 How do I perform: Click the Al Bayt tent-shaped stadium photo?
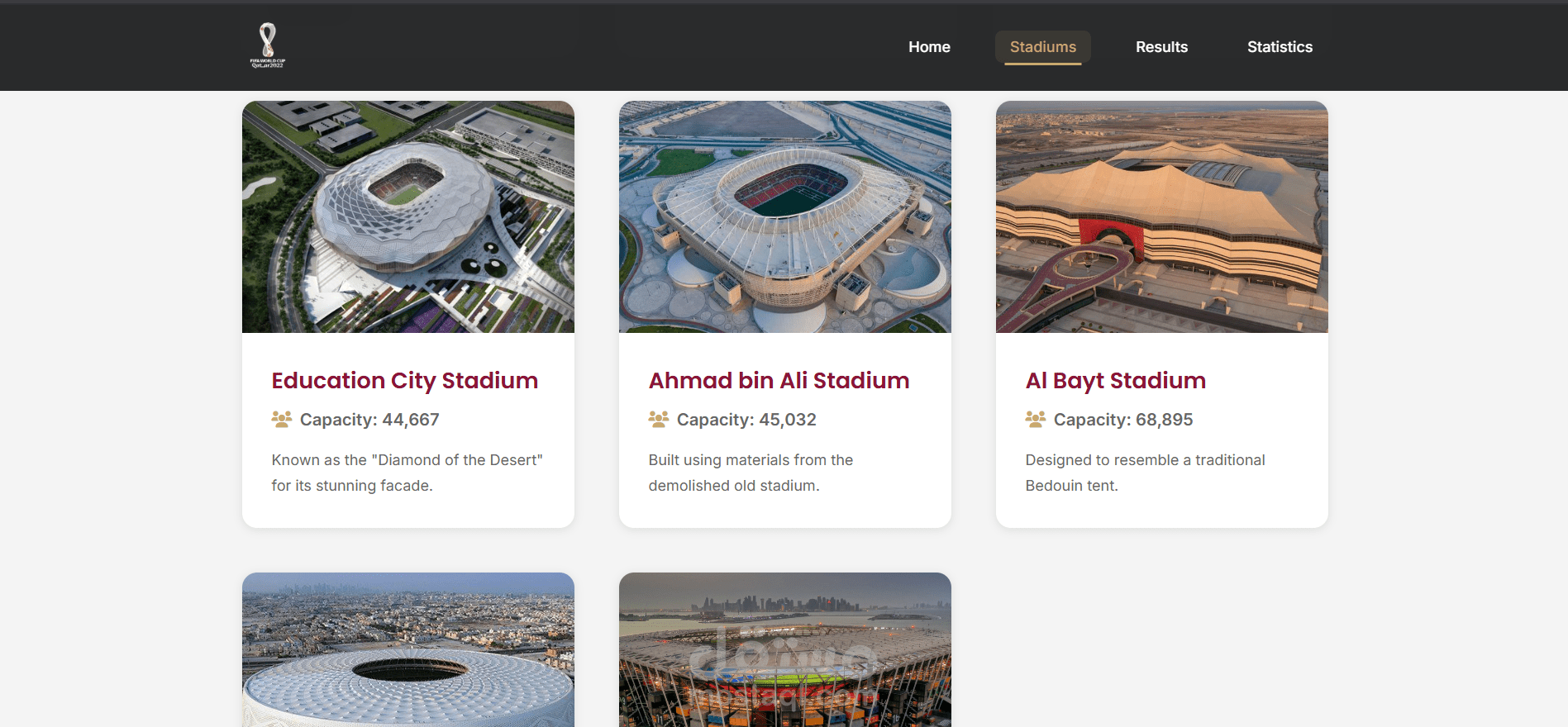pos(1161,217)
